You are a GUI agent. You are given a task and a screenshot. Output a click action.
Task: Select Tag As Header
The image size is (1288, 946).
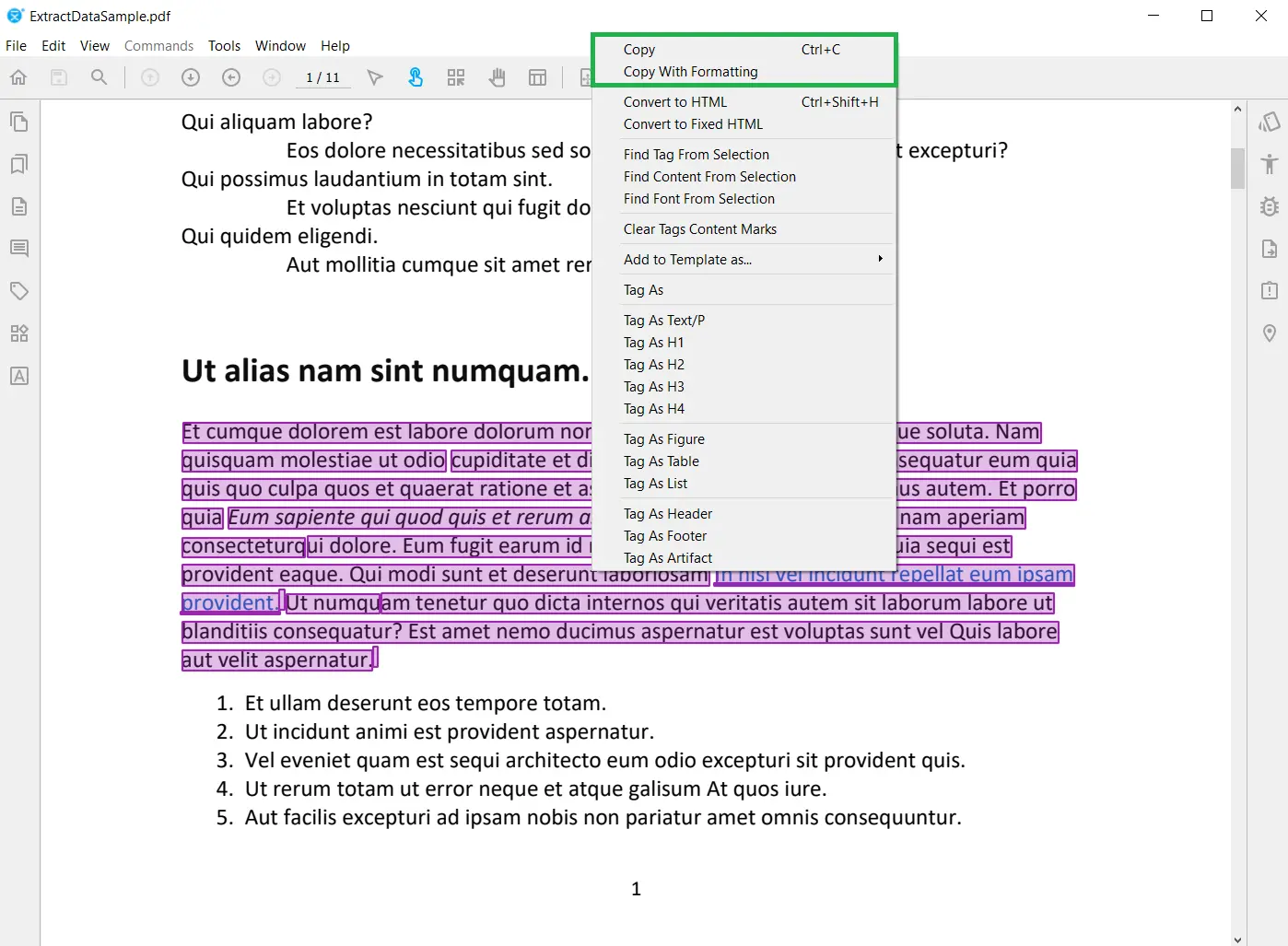744,514
